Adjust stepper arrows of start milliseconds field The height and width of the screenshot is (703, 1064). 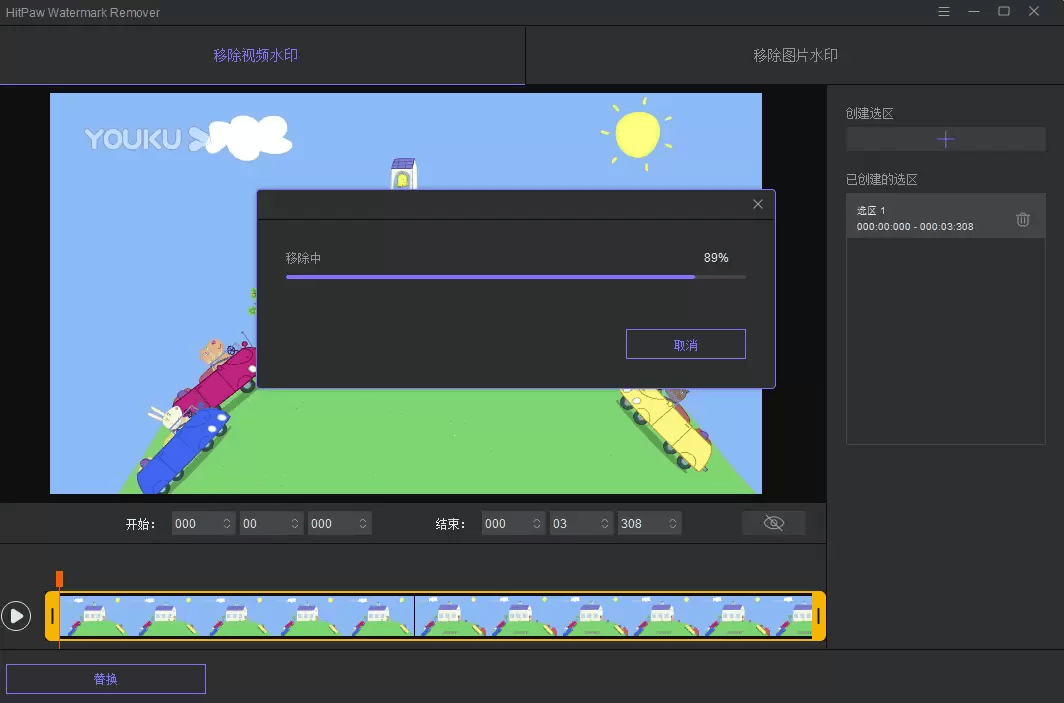coord(363,523)
